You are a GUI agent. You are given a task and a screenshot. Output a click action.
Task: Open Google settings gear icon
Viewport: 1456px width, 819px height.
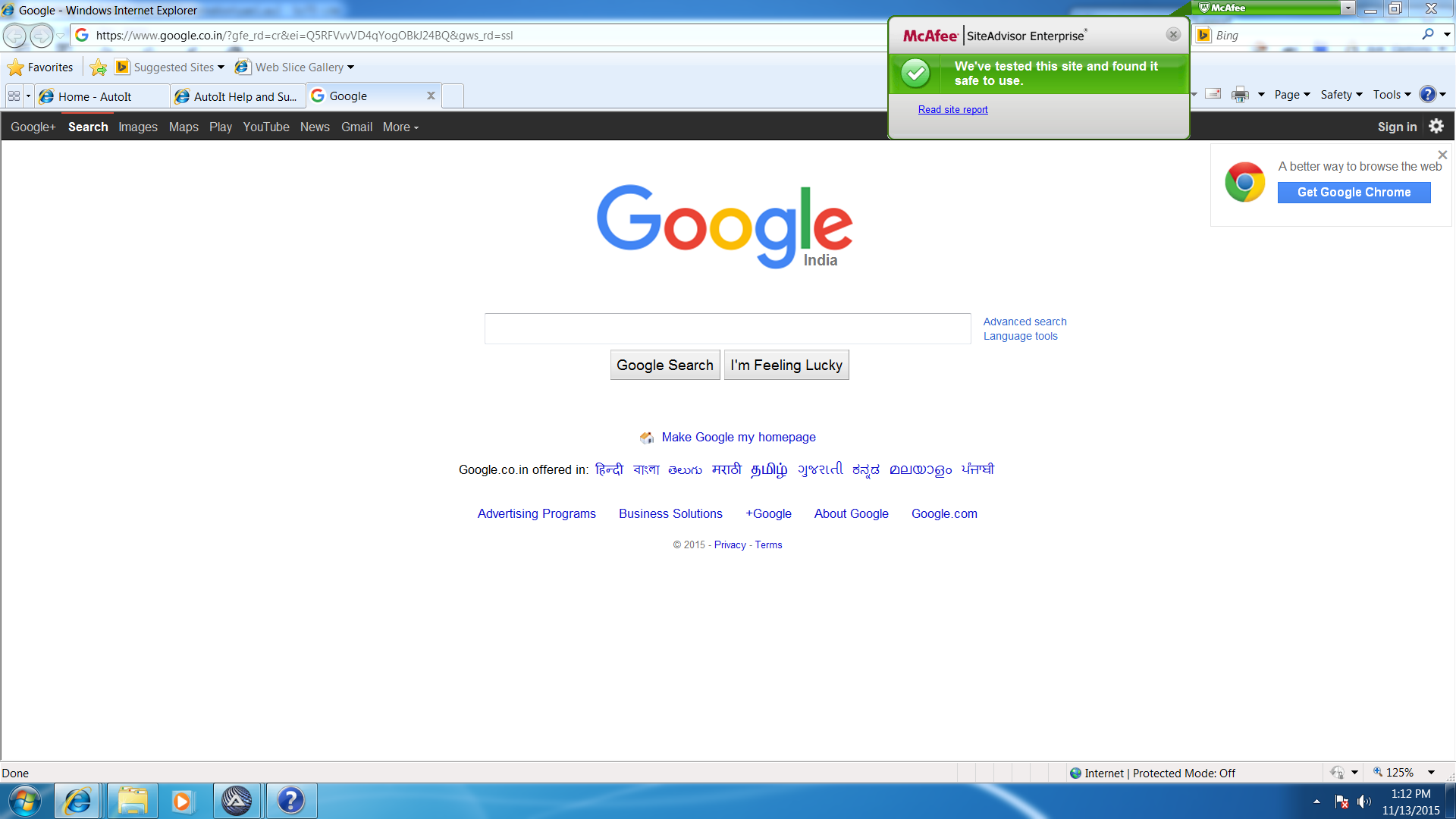coord(1436,127)
